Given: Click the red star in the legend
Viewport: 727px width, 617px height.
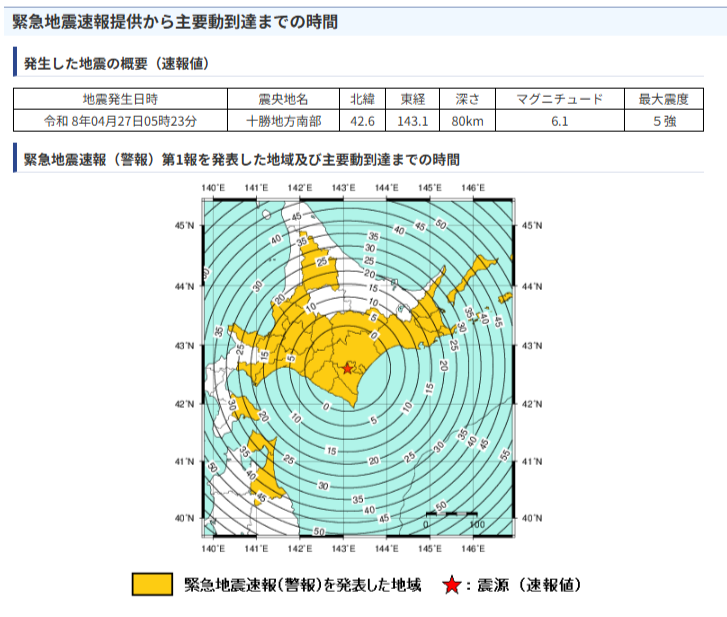Looking at the screenshot, I should (452, 585).
